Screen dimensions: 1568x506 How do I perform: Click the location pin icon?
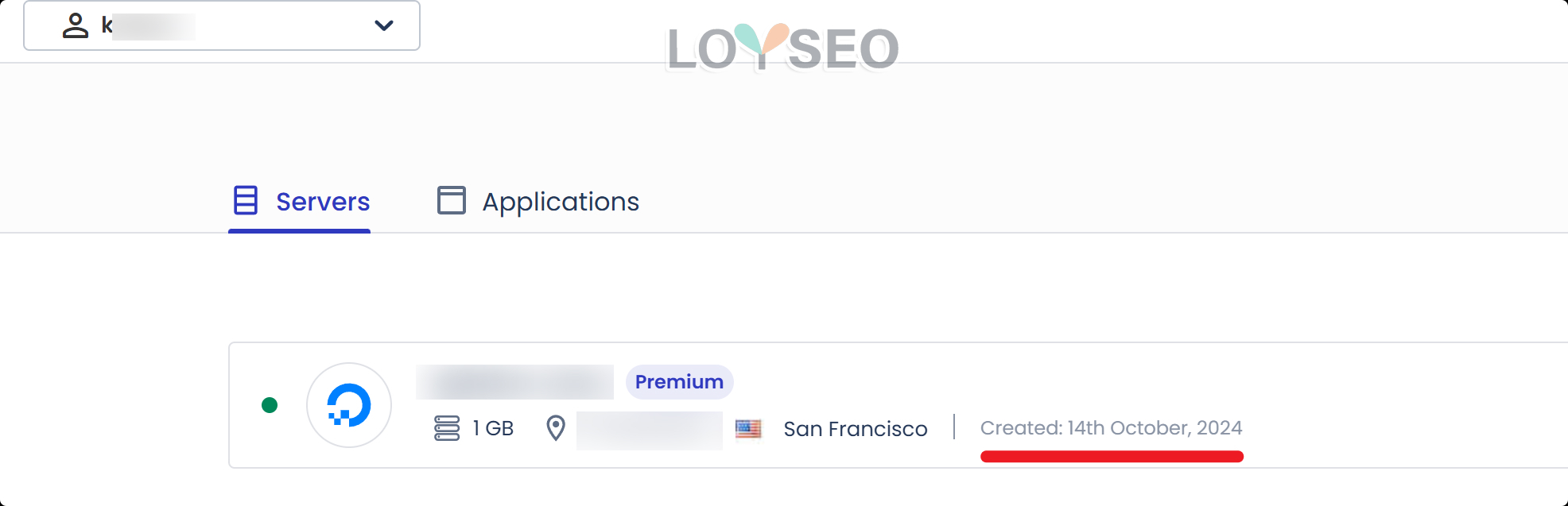[556, 428]
